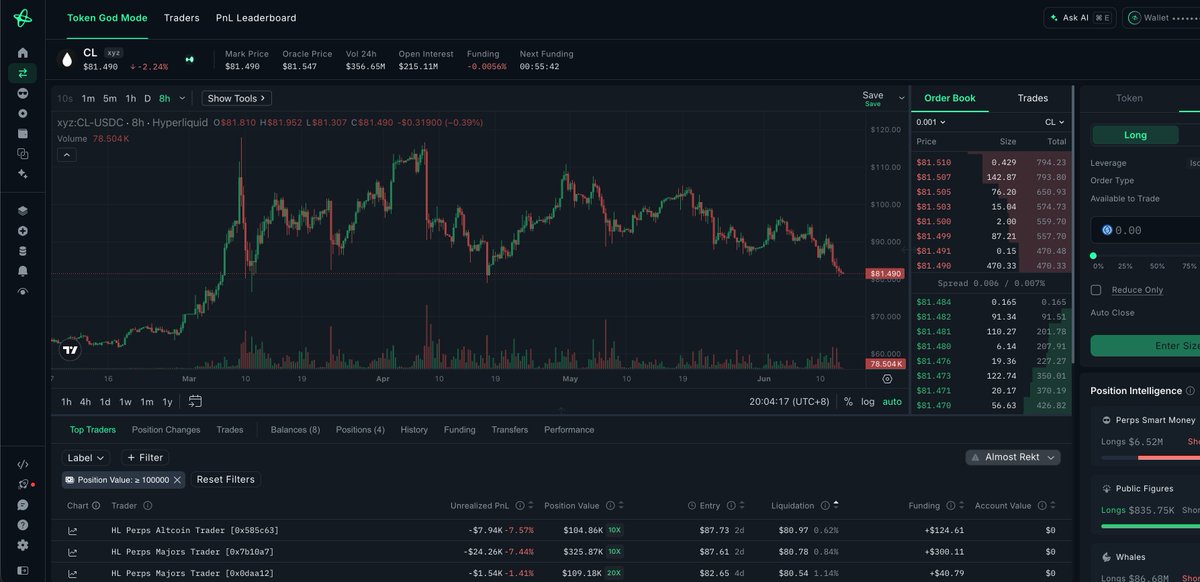Select the Long position toggle

point(1135,135)
